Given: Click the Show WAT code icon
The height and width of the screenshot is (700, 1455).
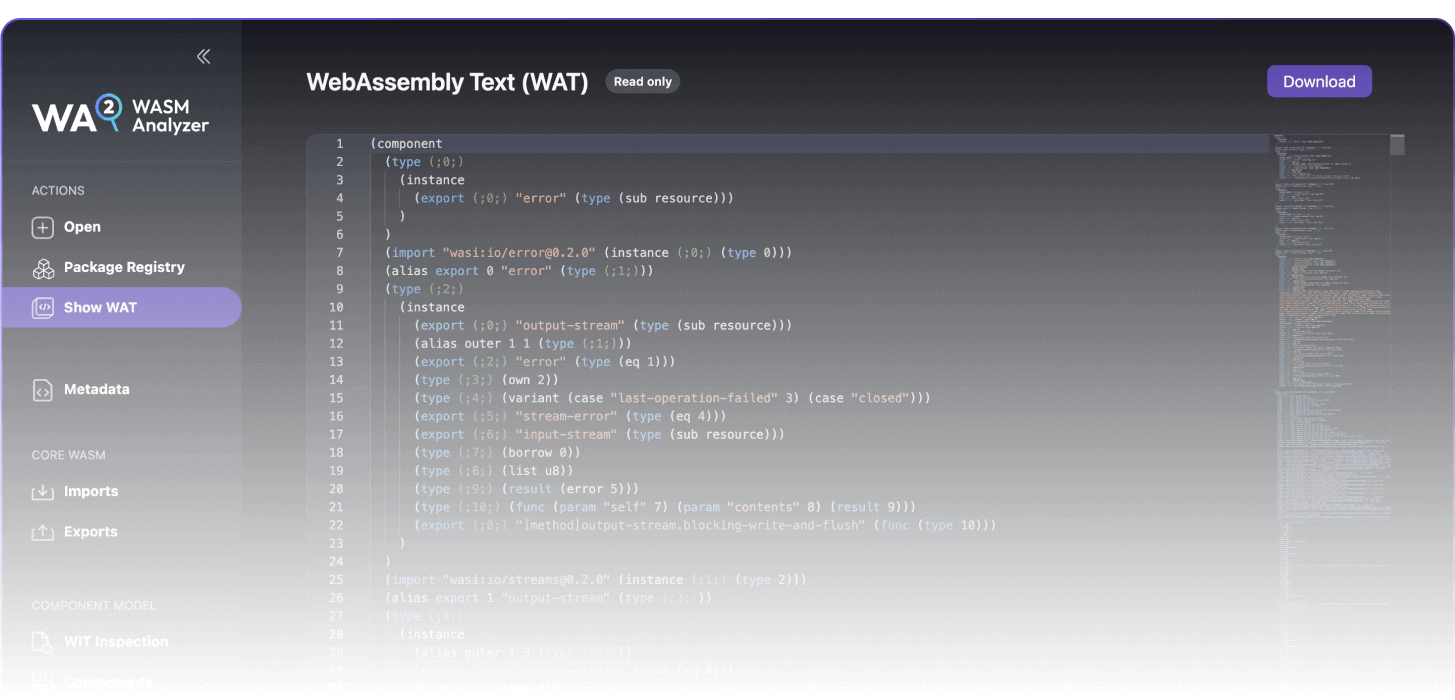Looking at the screenshot, I should pos(43,308).
